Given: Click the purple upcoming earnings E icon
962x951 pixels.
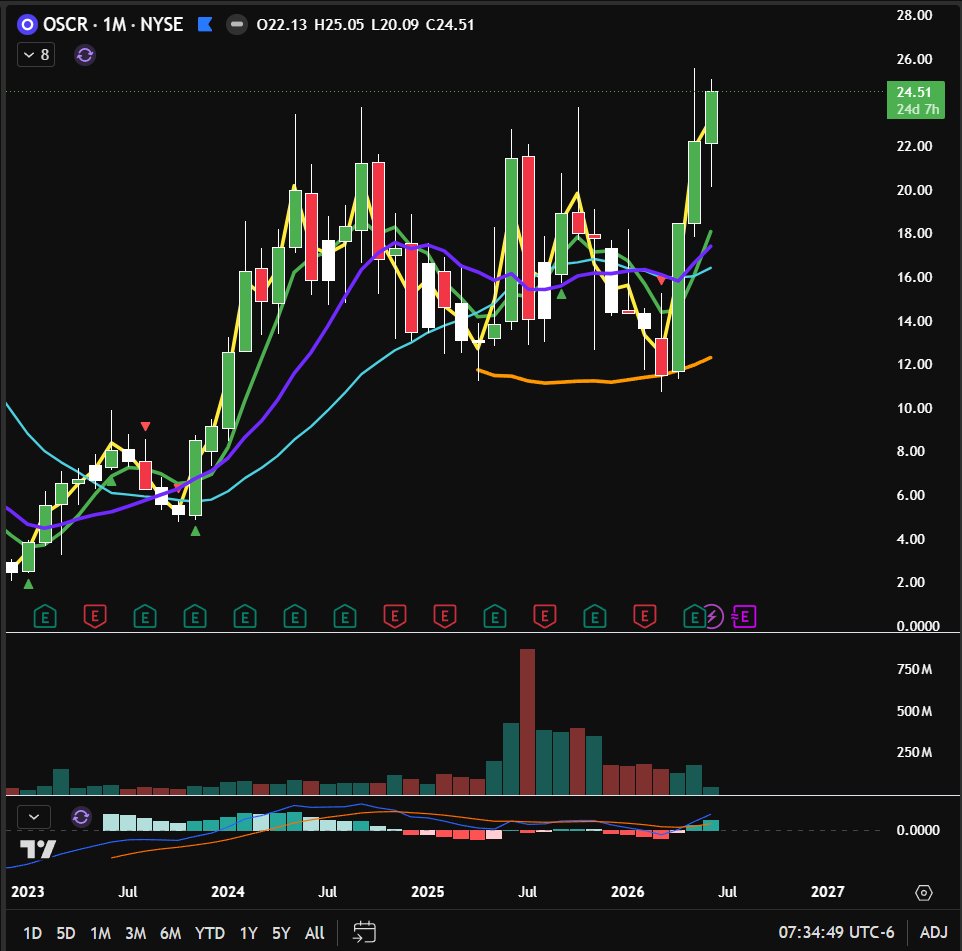Looking at the screenshot, I should (x=744, y=616).
